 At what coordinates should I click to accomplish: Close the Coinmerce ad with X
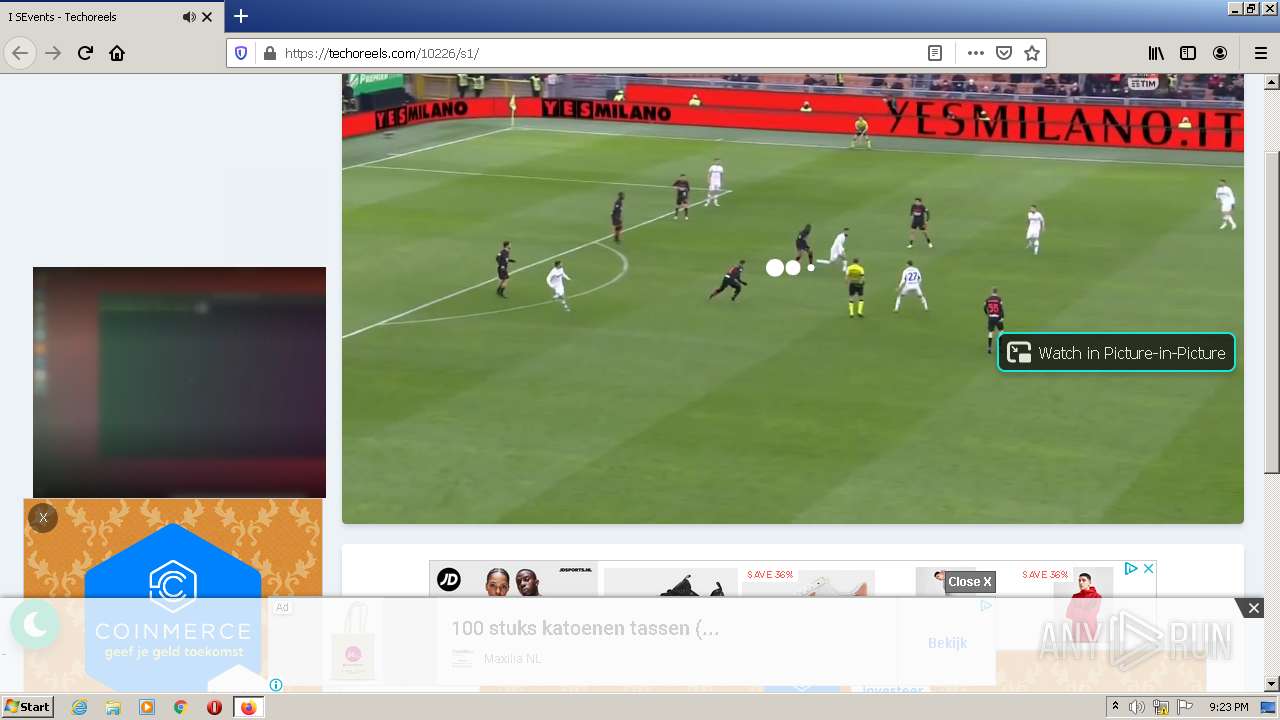43,518
